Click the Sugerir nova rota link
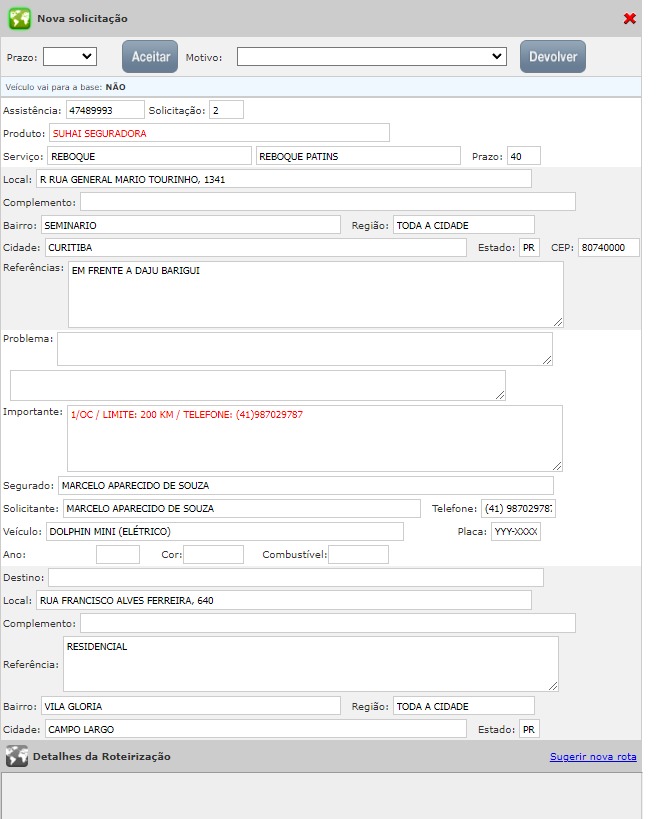The image size is (672, 819). [x=593, y=757]
